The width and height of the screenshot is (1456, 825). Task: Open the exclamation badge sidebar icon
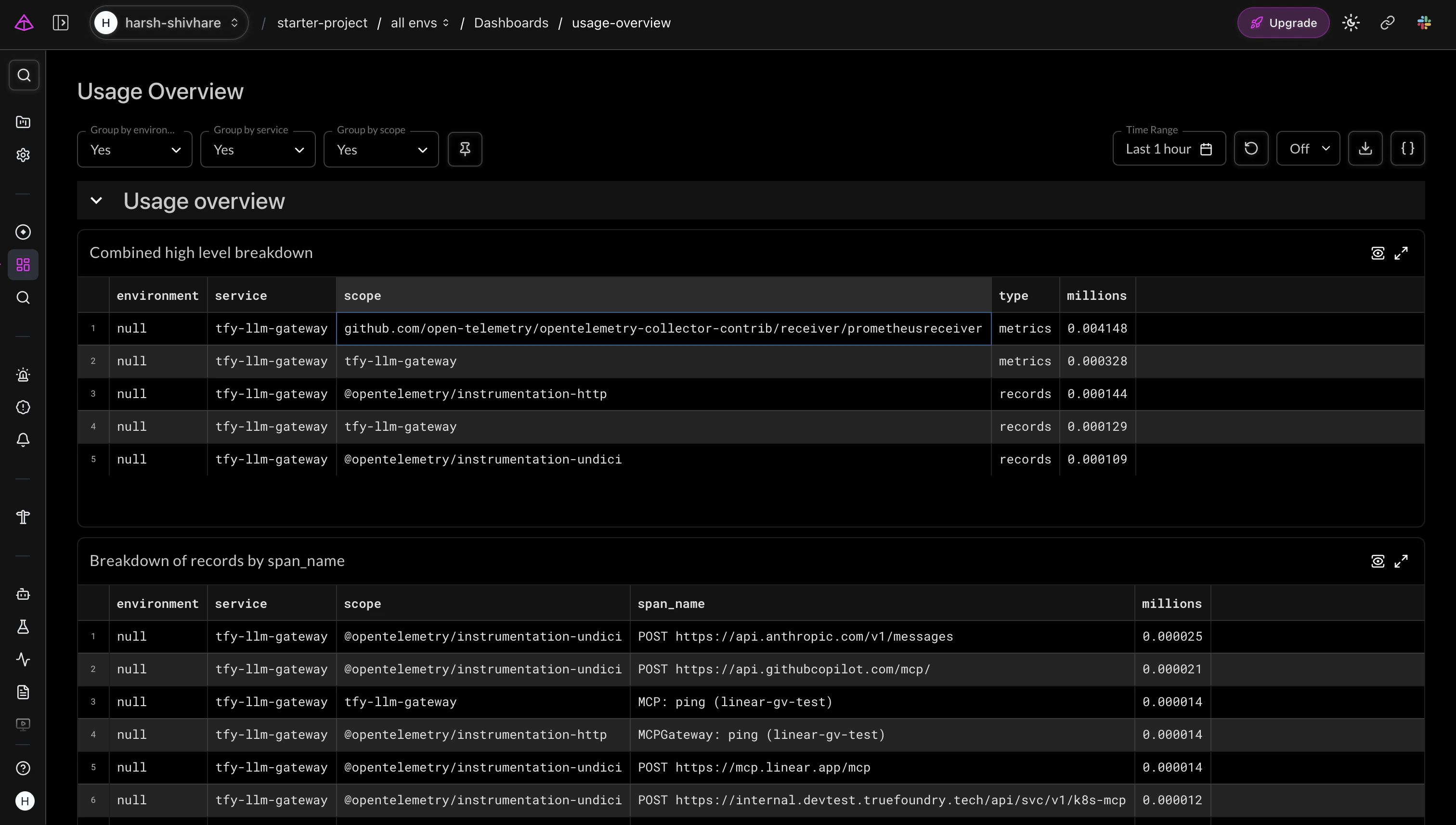pyautogui.click(x=23, y=407)
